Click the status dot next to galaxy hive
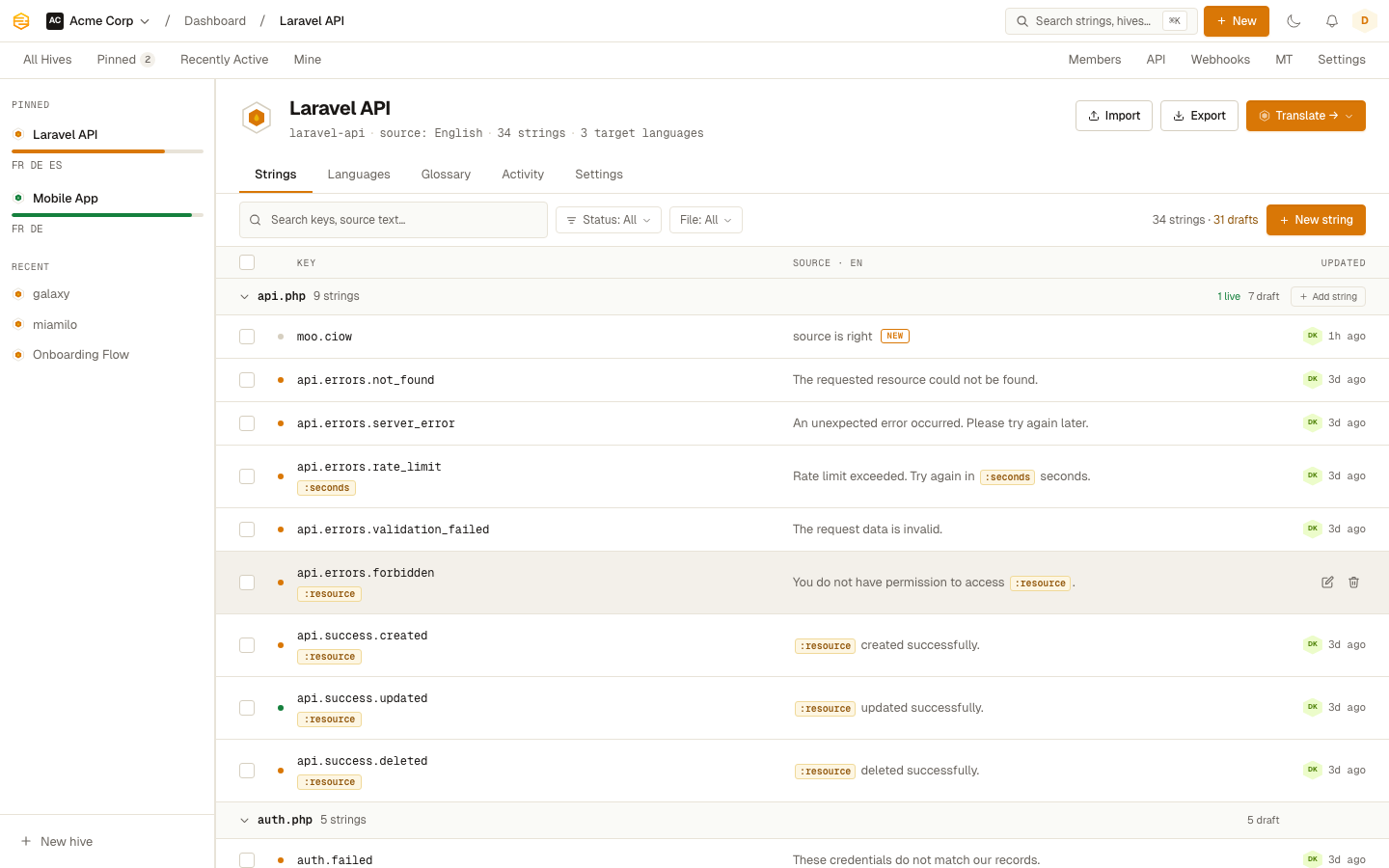The height and width of the screenshot is (868, 1389). pos(18,294)
